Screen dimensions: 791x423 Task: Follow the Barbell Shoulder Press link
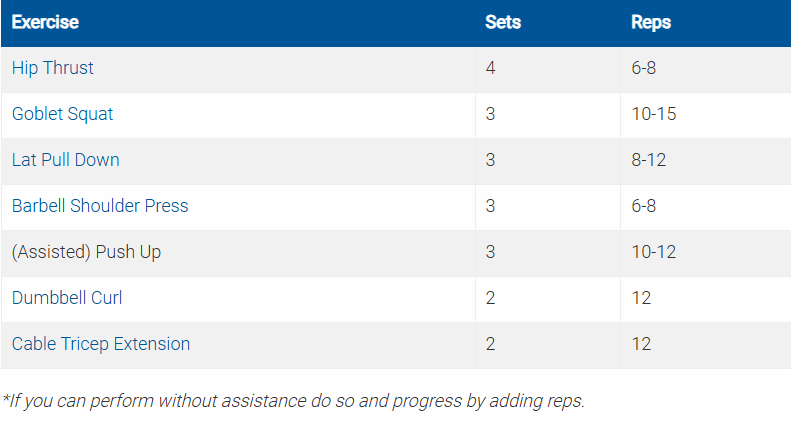pyautogui.click(x=100, y=206)
